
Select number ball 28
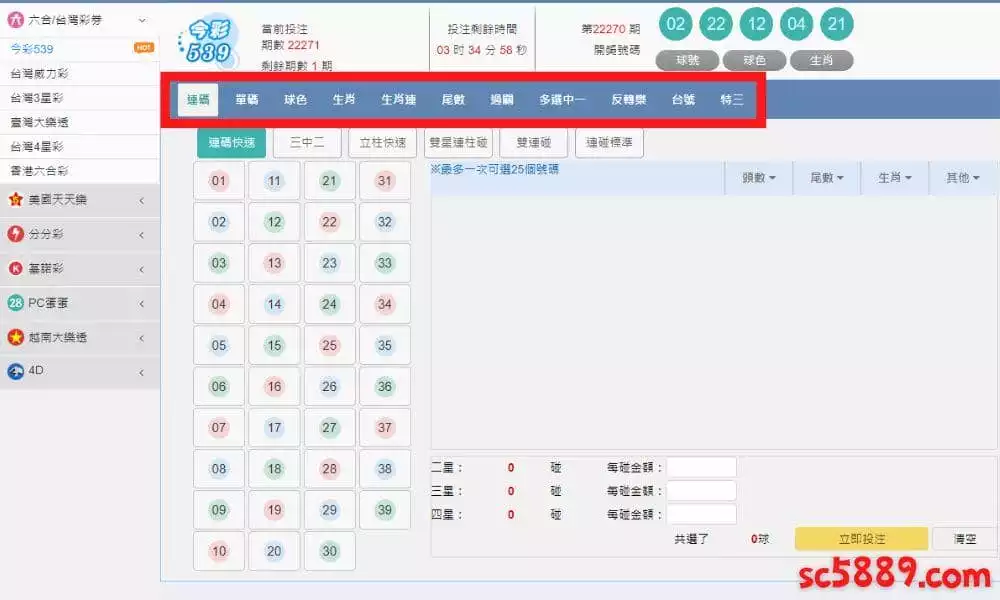pyautogui.click(x=329, y=469)
